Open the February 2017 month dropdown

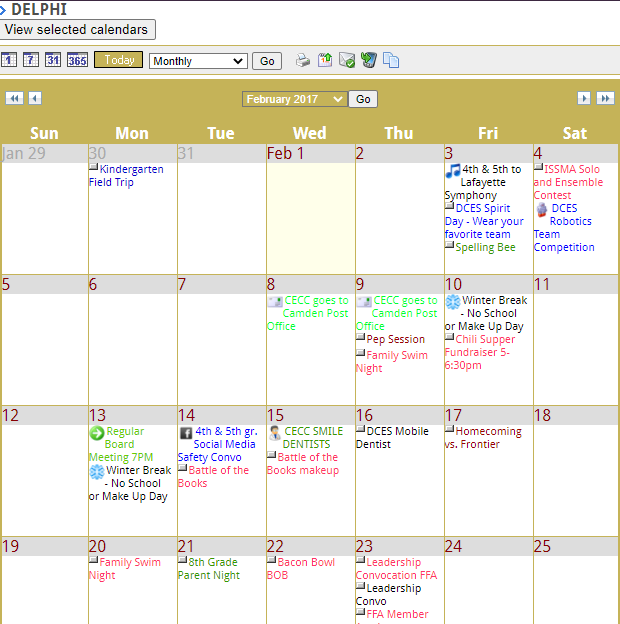[294, 99]
